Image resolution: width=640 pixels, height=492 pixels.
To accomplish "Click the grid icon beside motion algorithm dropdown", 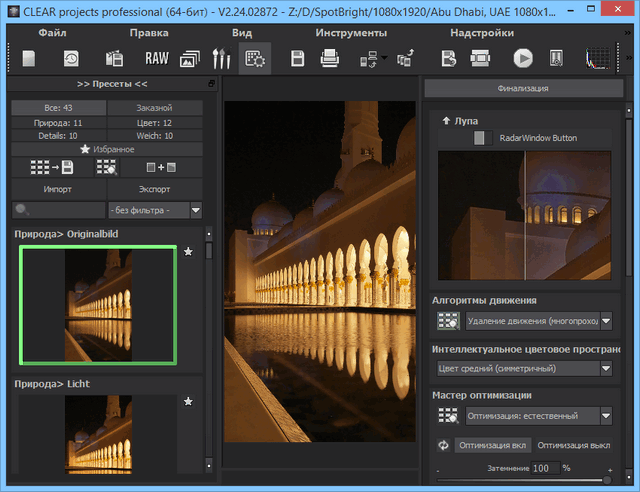I will 448,321.
